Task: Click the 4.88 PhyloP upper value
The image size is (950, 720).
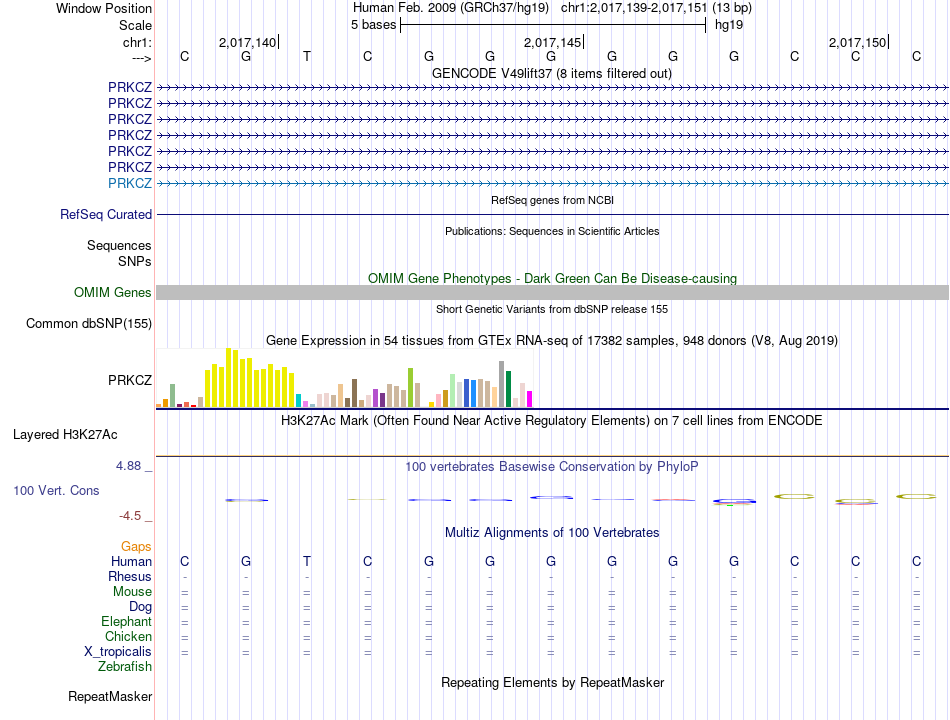Action: coord(128,465)
